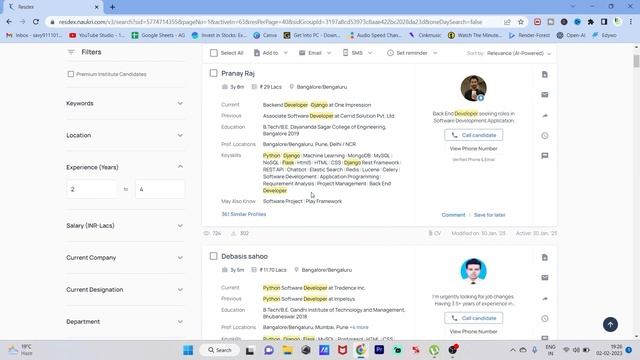Open resume document icon for Debasis sahoo
This screenshot has width=640, height=360.
[544, 257]
